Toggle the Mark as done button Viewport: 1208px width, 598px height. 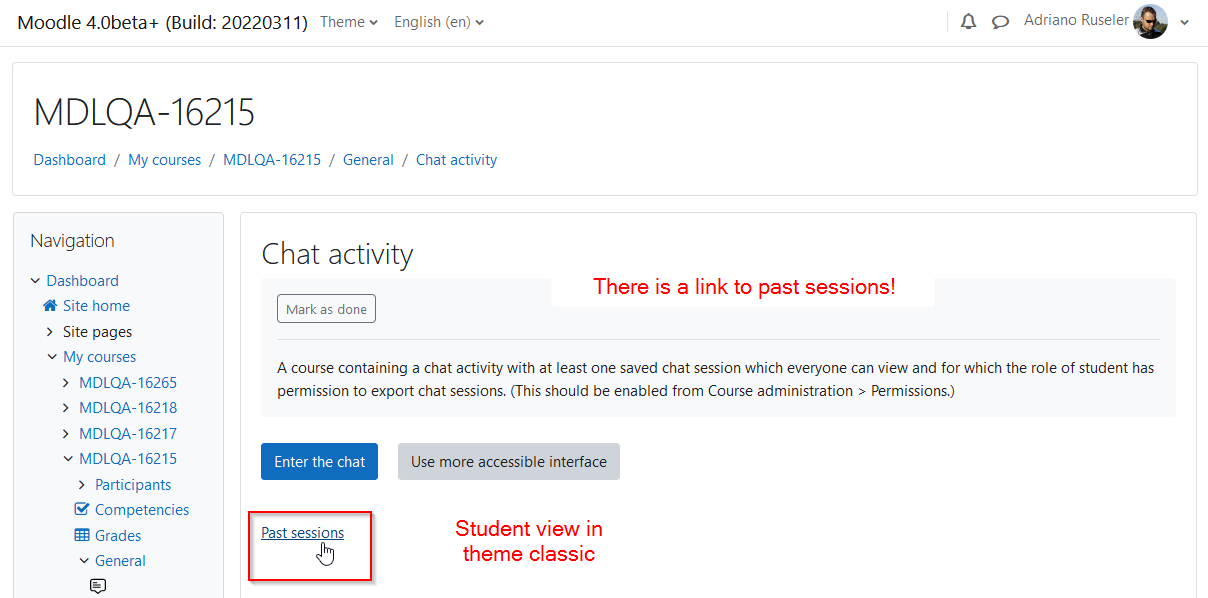tap(326, 309)
